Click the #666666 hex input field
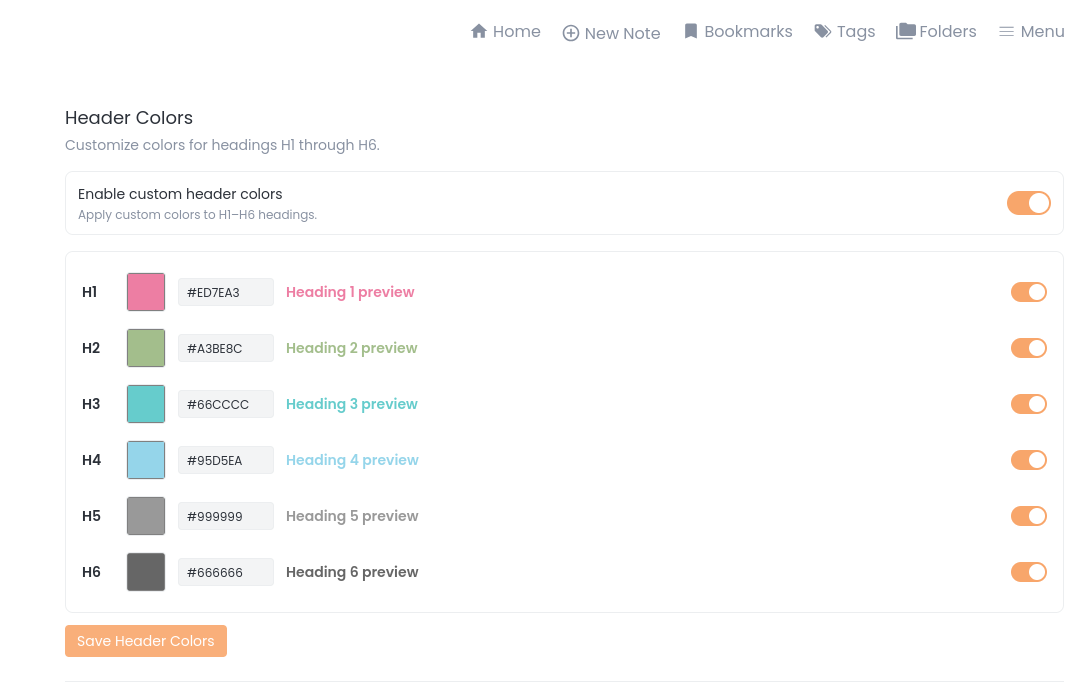 point(226,572)
